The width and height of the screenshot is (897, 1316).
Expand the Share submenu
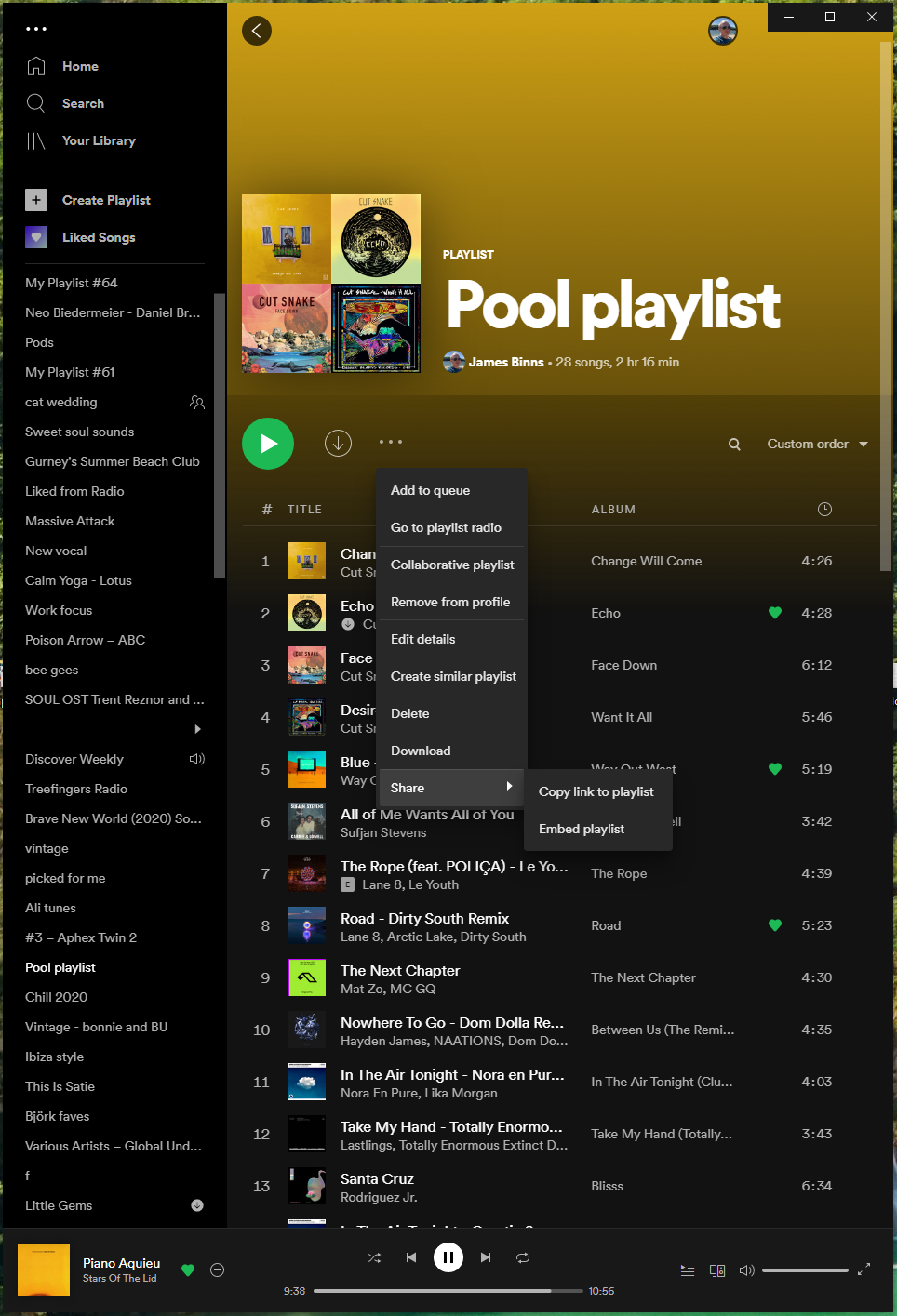pos(451,788)
